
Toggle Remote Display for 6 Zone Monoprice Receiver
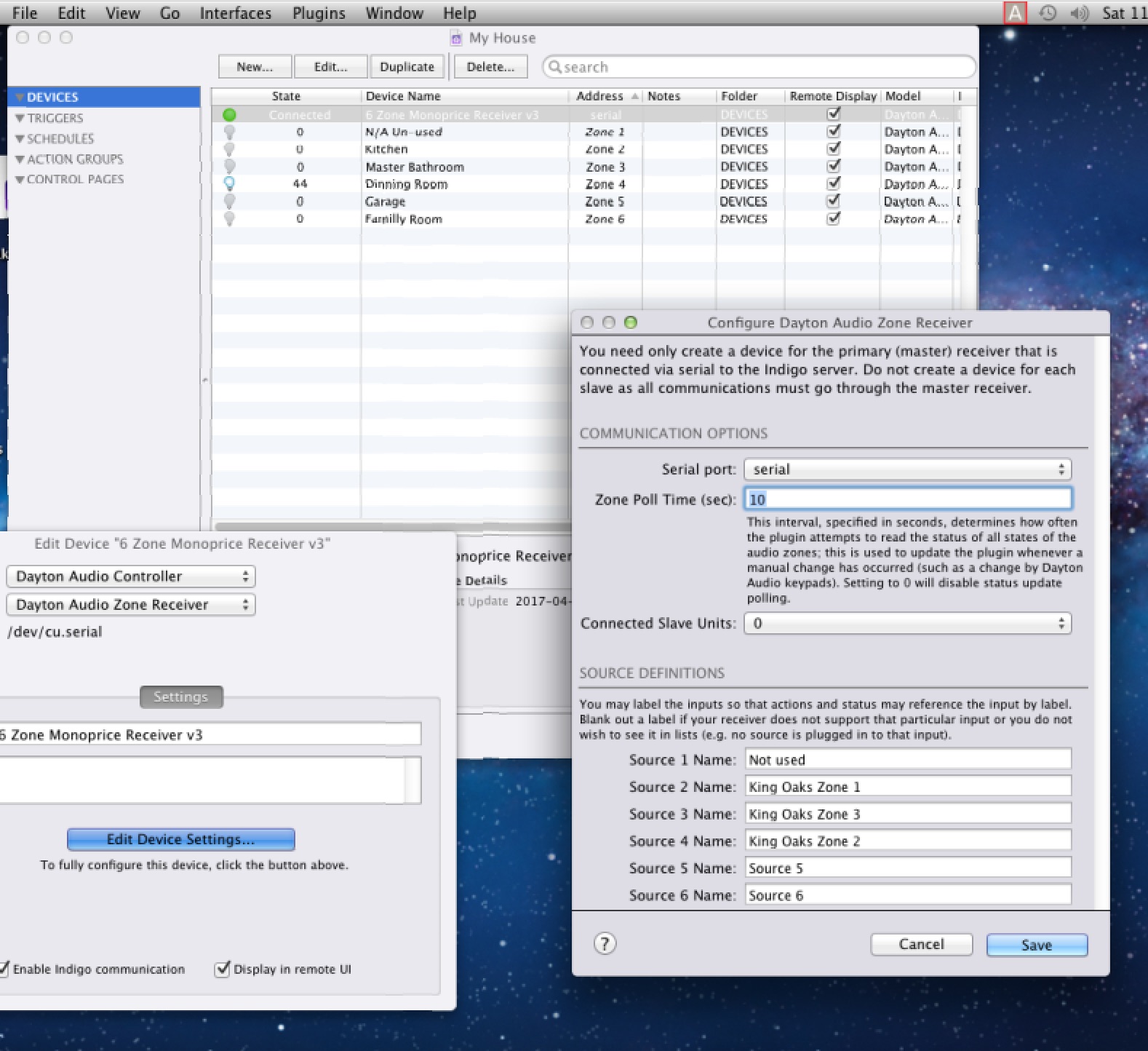(x=834, y=114)
